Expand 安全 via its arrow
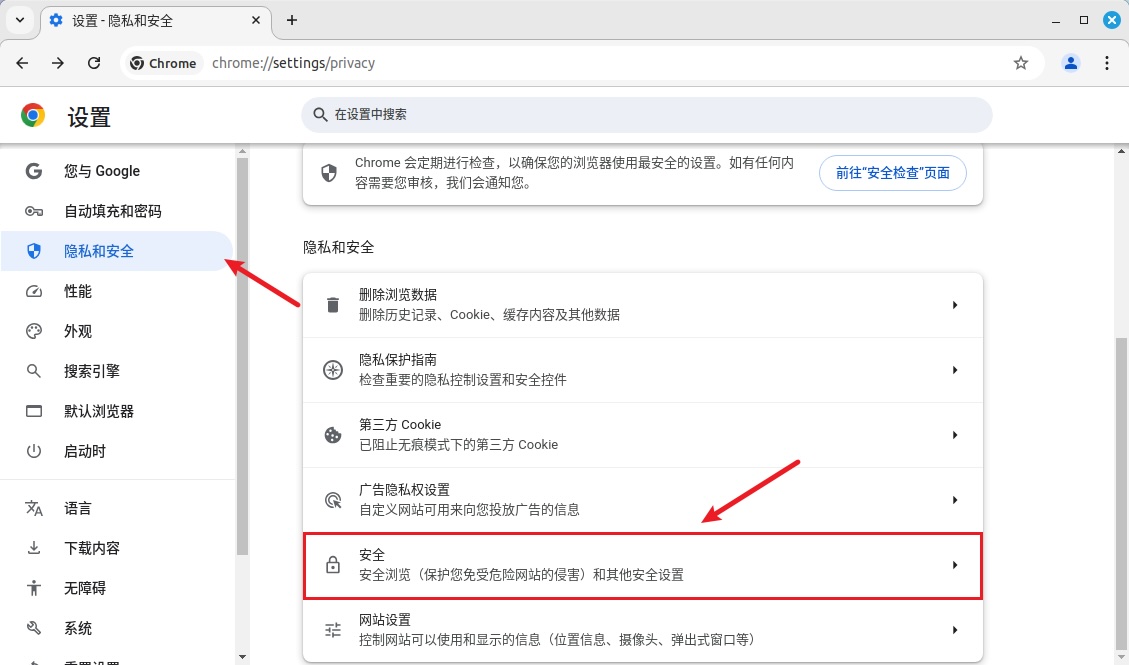 (x=955, y=565)
